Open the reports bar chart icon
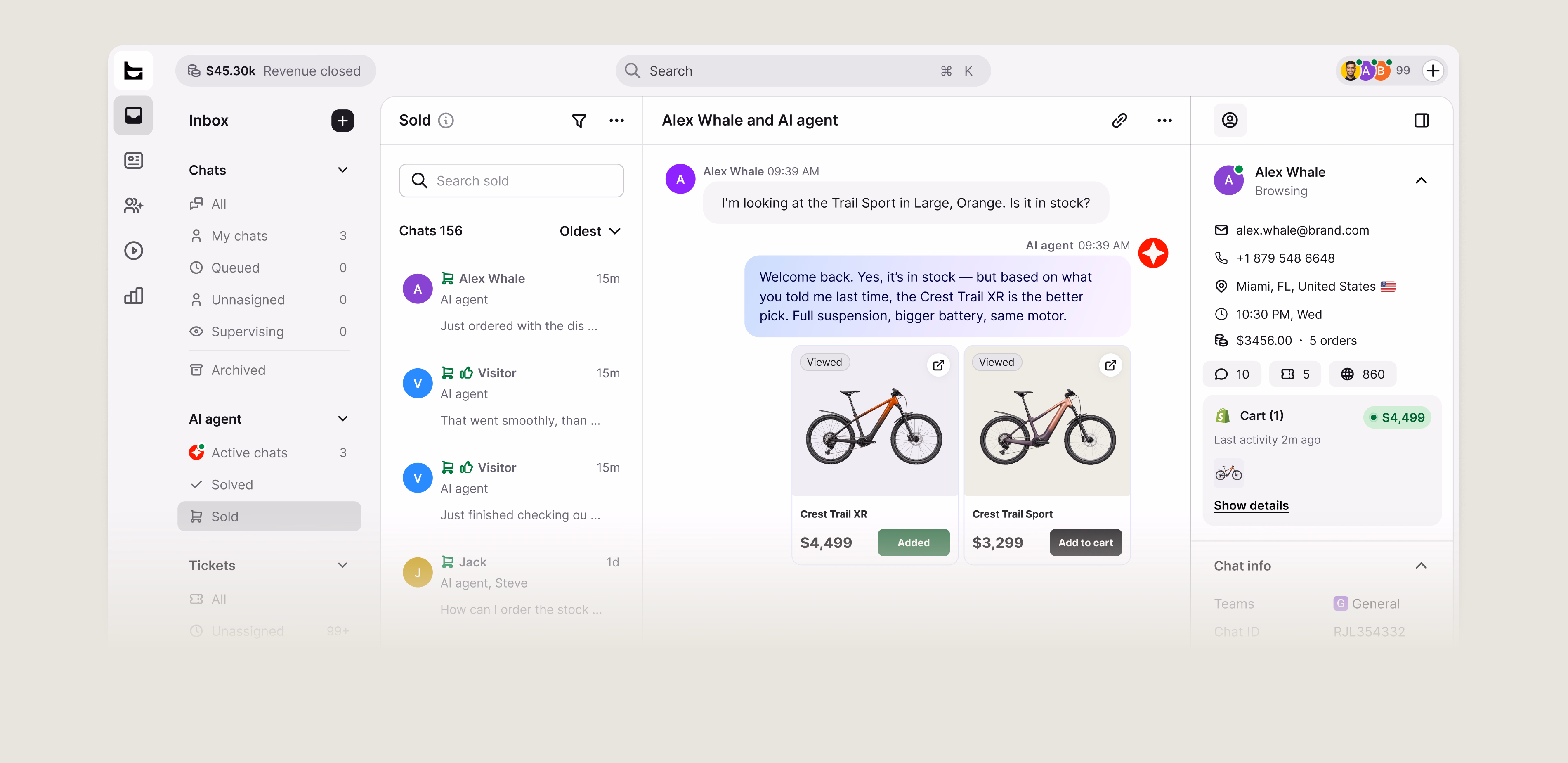This screenshot has width=1568, height=763. click(x=133, y=296)
